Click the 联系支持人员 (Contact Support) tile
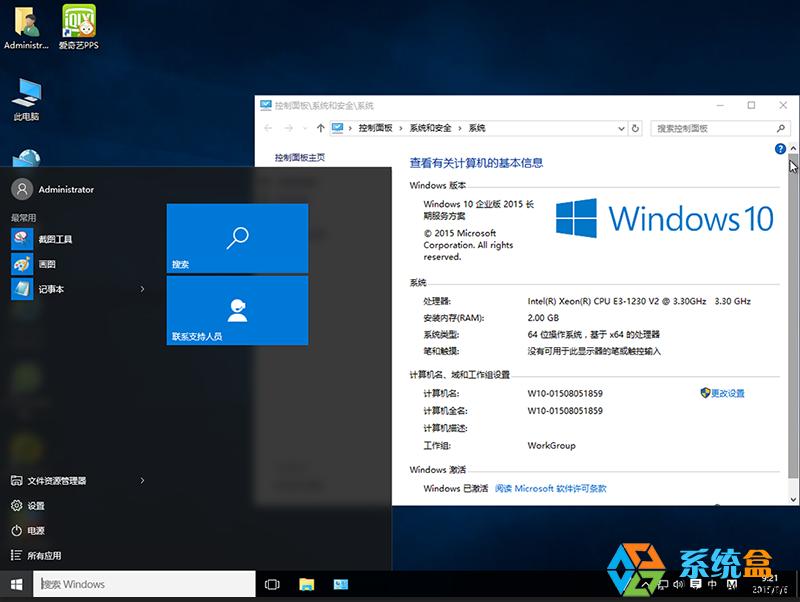 tap(237, 311)
